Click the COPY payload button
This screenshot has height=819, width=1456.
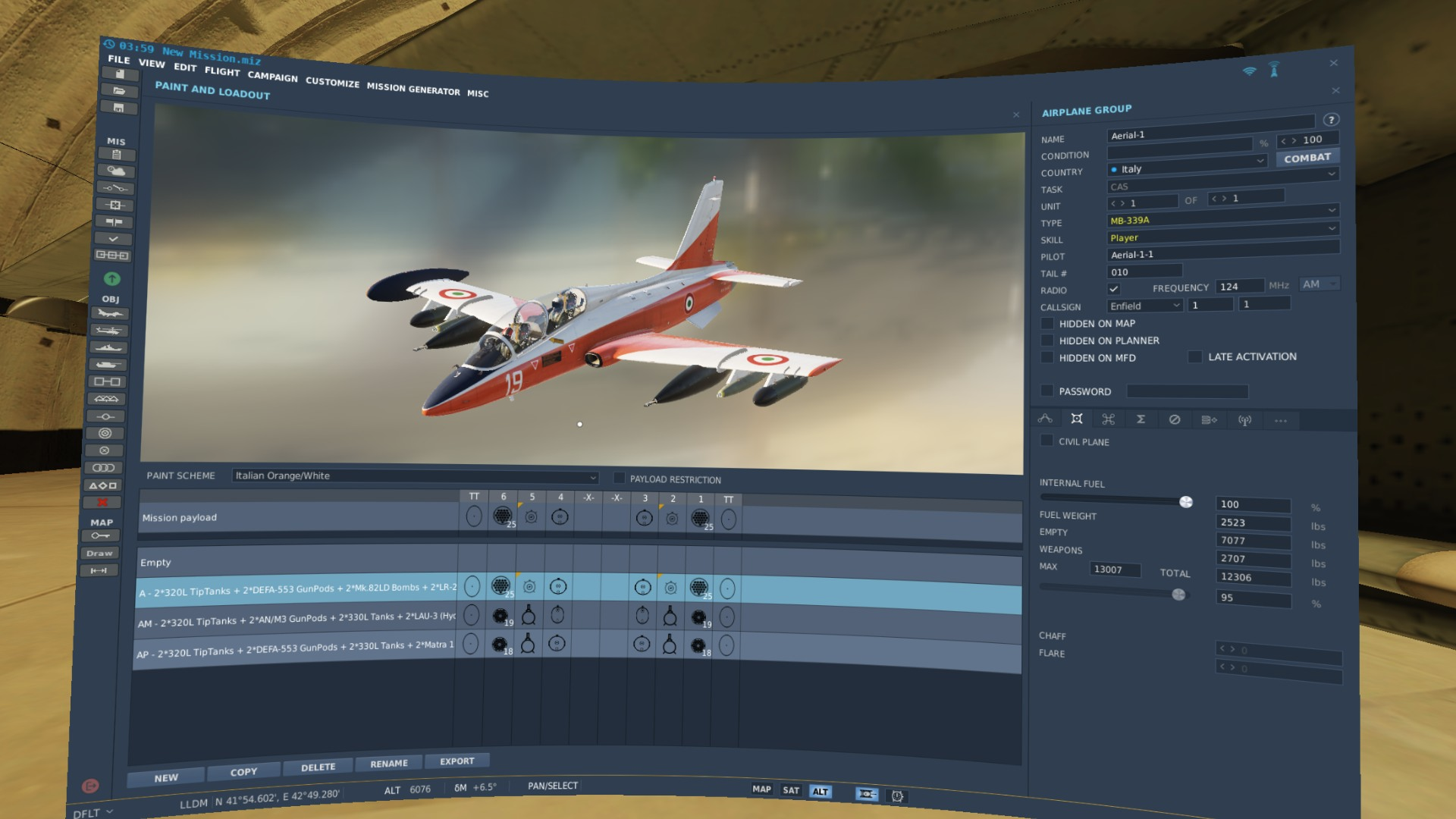click(x=243, y=771)
